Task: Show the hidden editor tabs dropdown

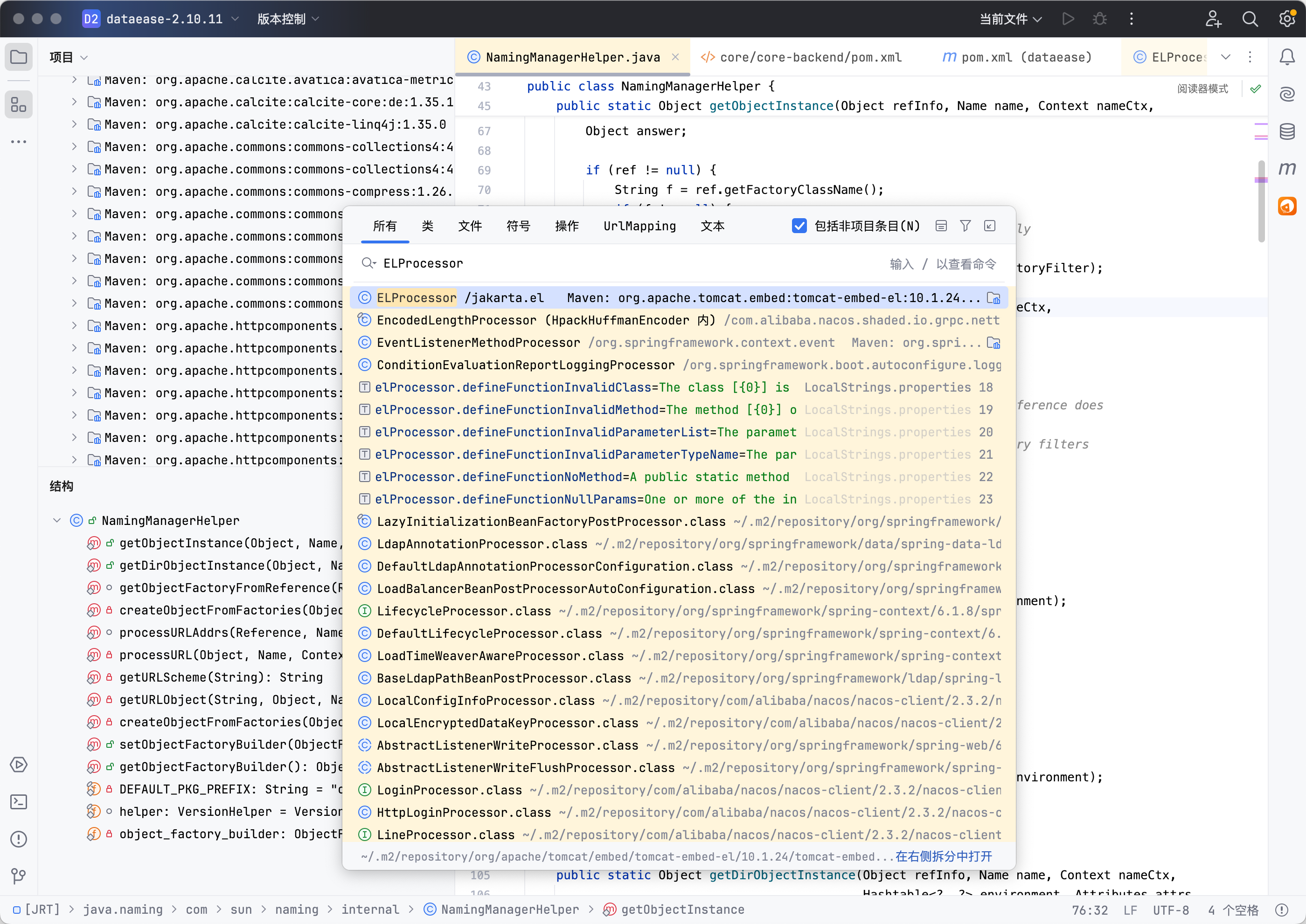Action: pos(1226,57)
